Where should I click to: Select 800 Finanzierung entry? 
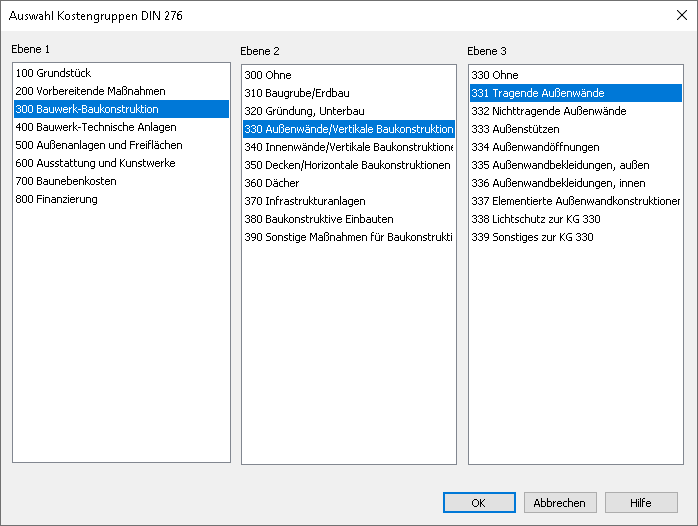[121, 199]
